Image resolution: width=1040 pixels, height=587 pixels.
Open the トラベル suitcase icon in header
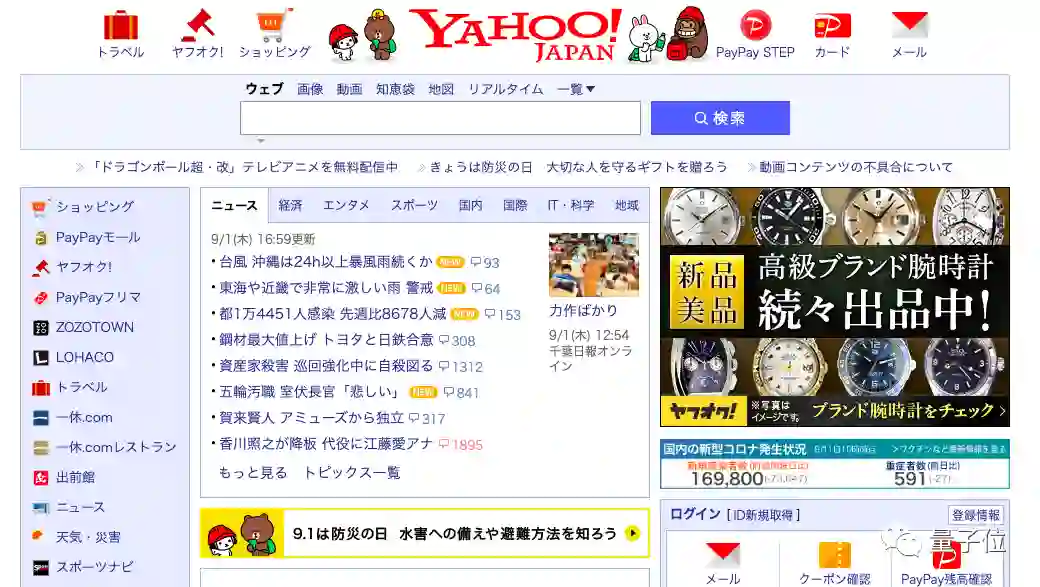coord(121,27)
